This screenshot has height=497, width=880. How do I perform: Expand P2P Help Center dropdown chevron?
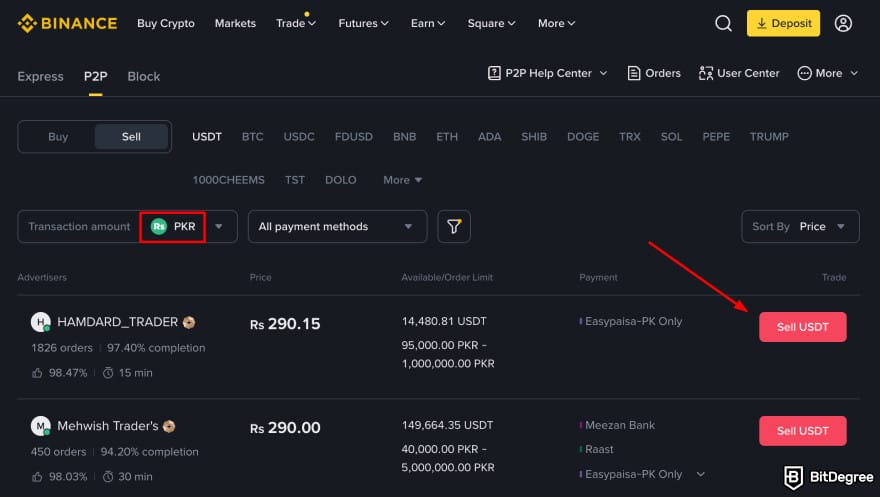coord(603,73)
